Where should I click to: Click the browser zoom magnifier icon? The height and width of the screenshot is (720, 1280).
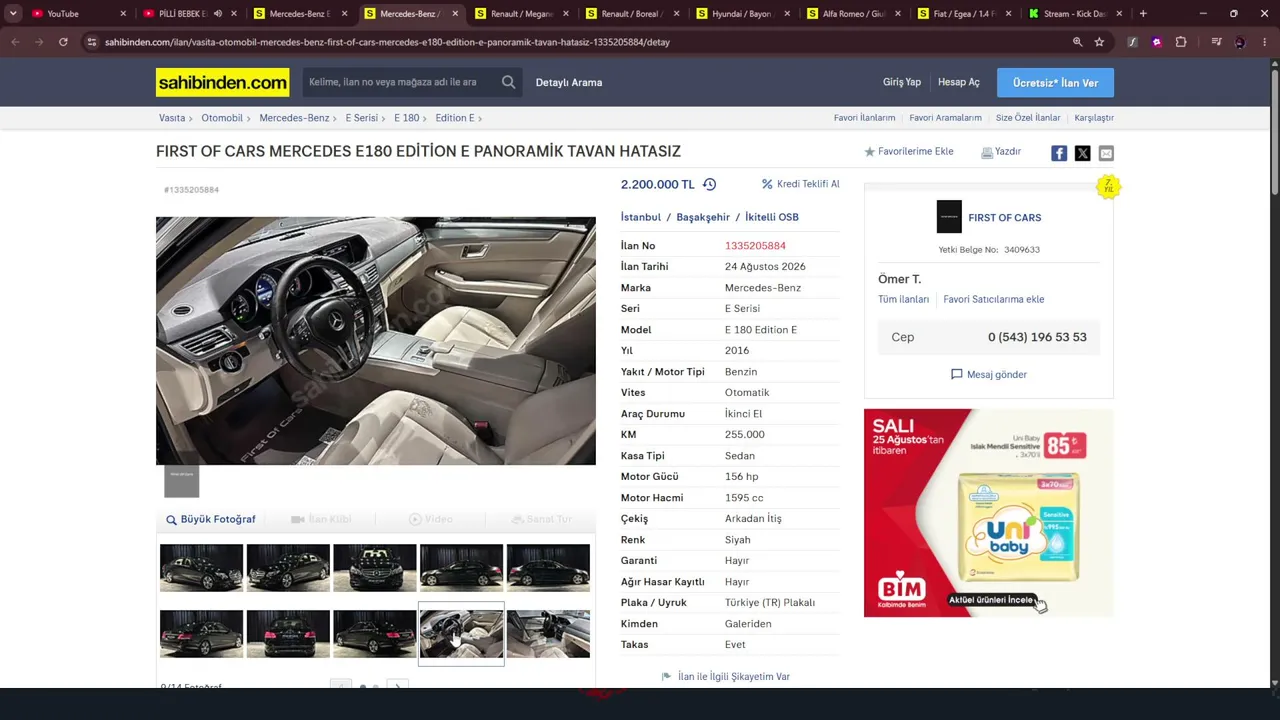click(1077, 42)
